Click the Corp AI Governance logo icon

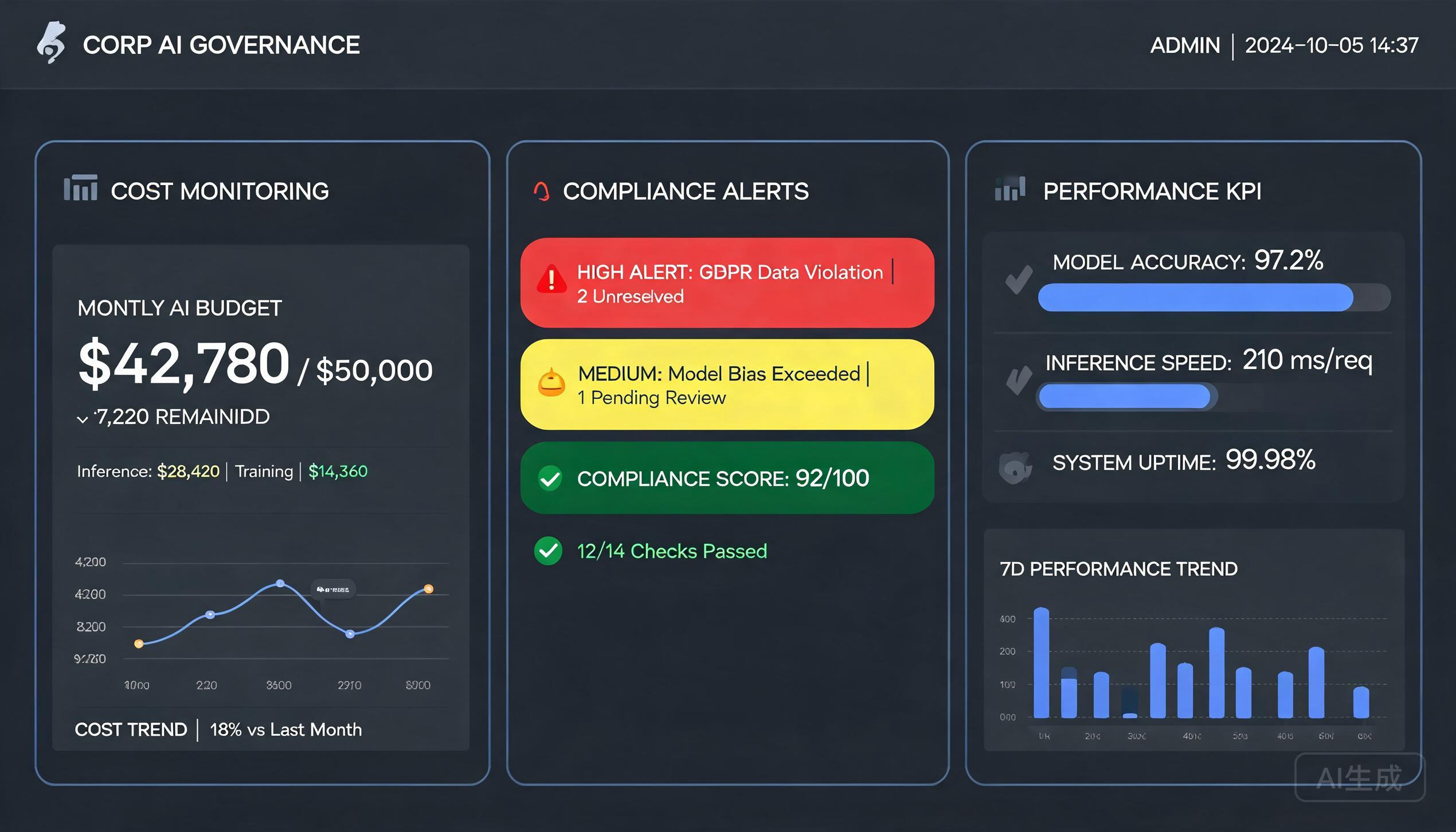coord(51,42)
